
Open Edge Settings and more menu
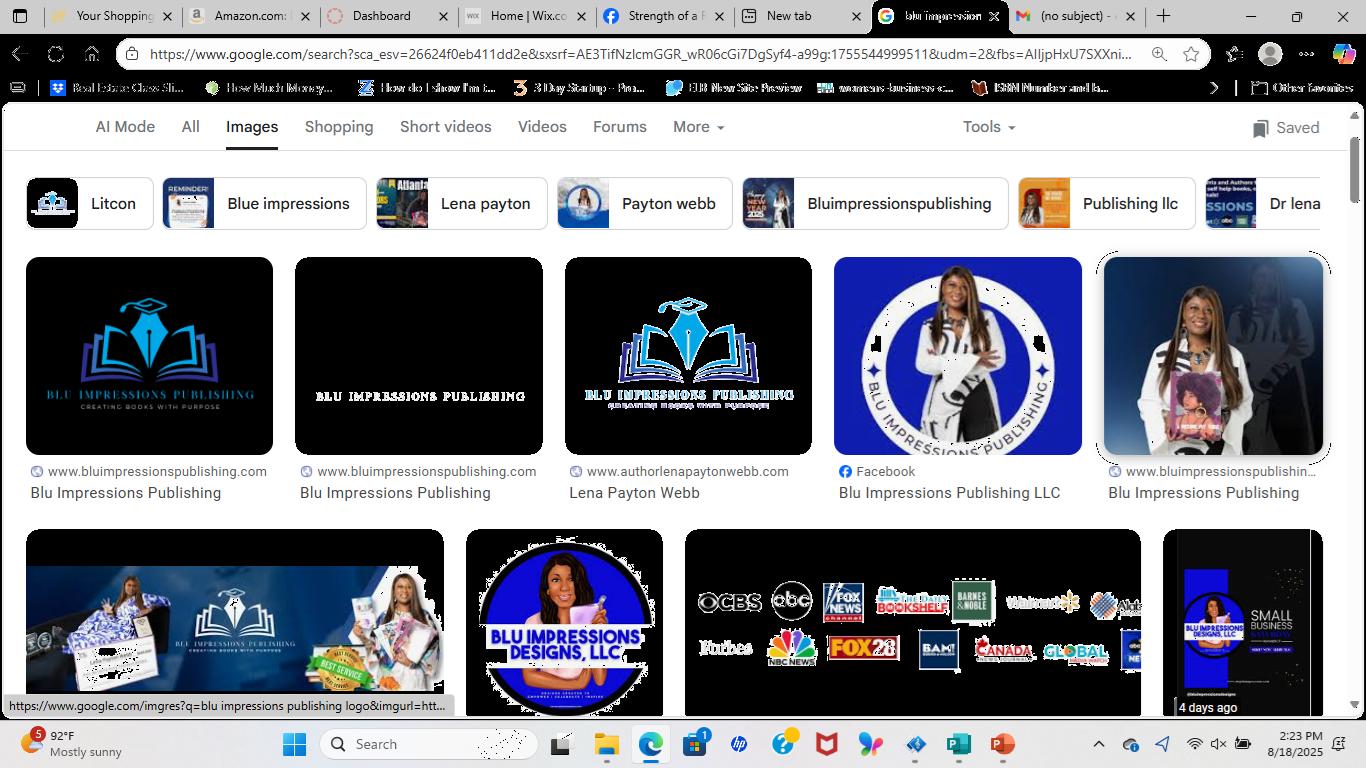pyautogui.click(x=1307, y=54)
